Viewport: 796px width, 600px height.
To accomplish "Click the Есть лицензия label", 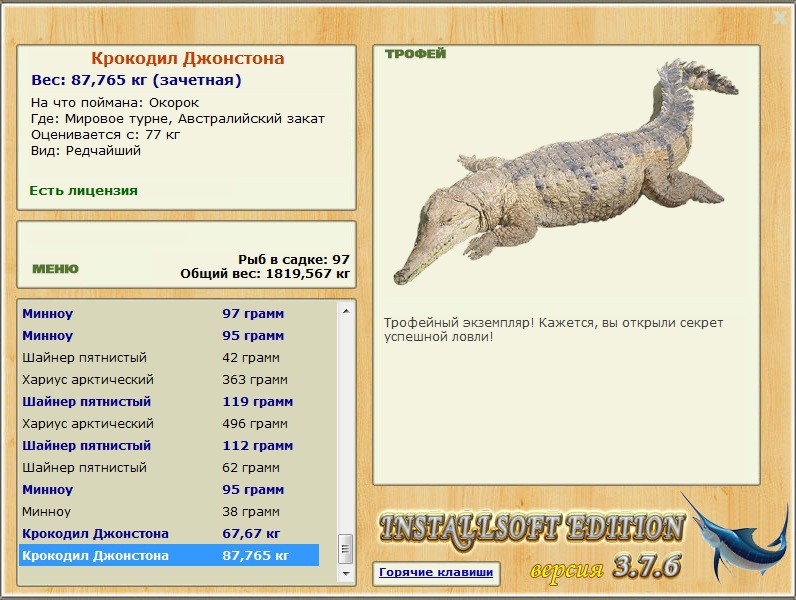I will click(x=84, y=191).
